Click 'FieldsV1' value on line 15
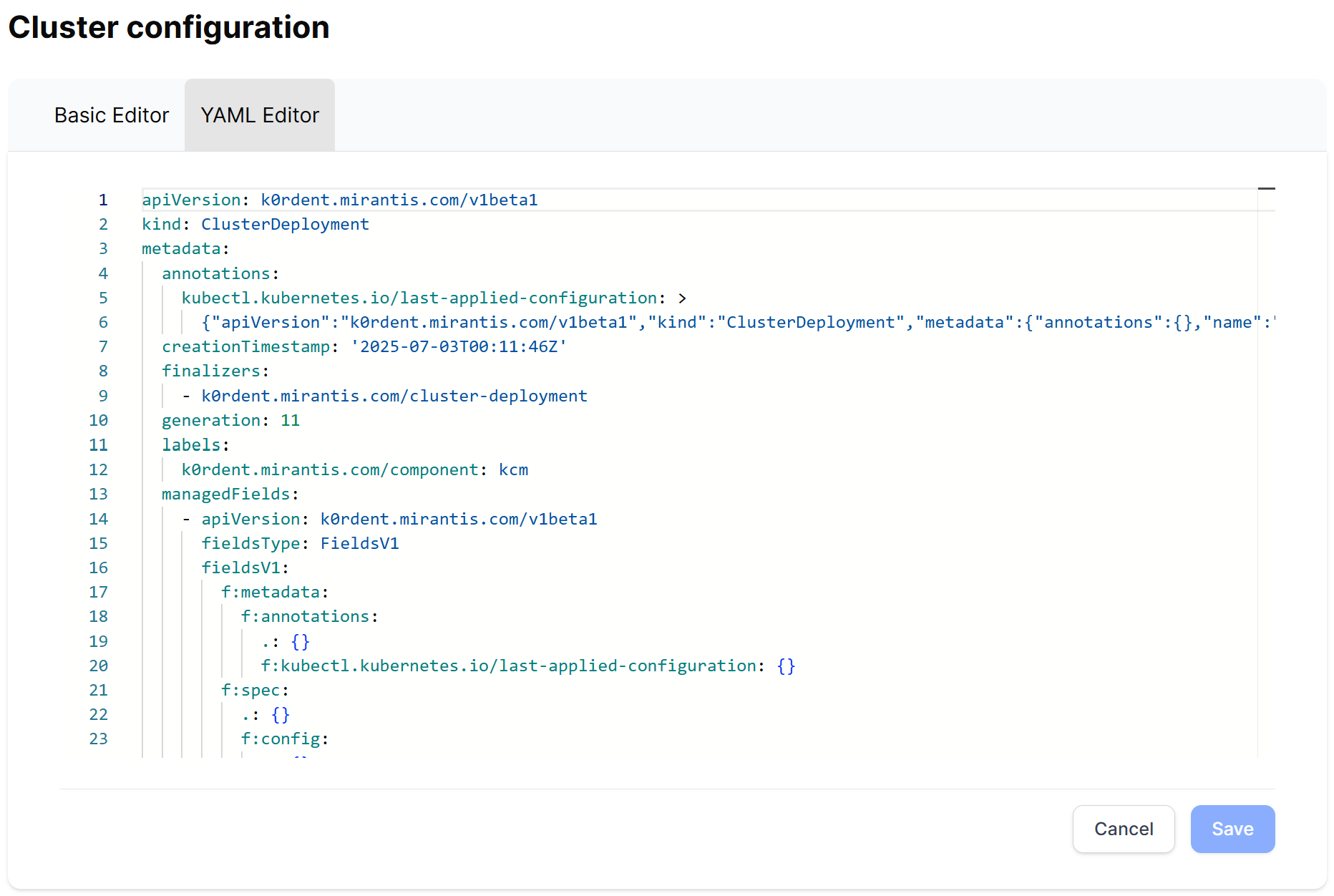The height and width of the screenshot is (896, 1334). pyautogui.click(x=359, y=543)
